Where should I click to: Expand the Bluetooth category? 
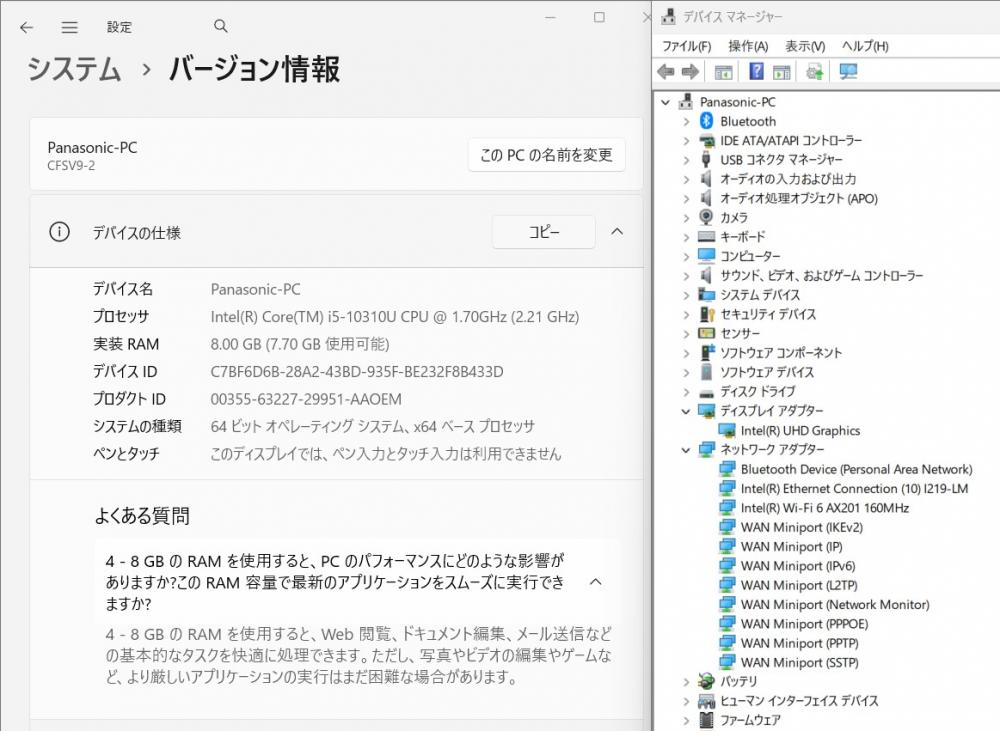[x=686, y=121]
